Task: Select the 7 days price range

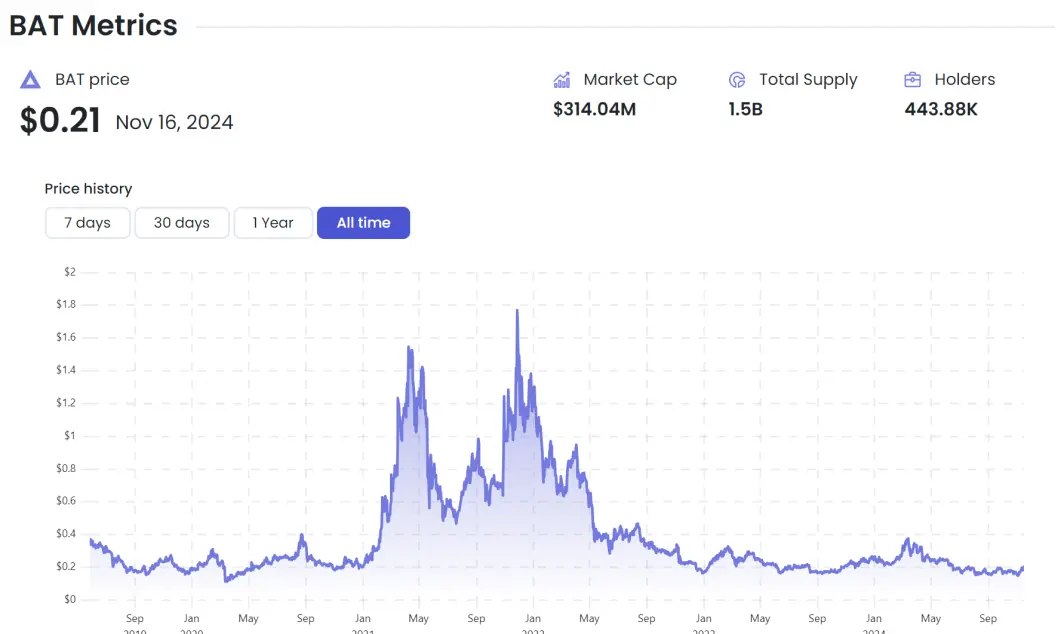Action: (x=88, y=223)
